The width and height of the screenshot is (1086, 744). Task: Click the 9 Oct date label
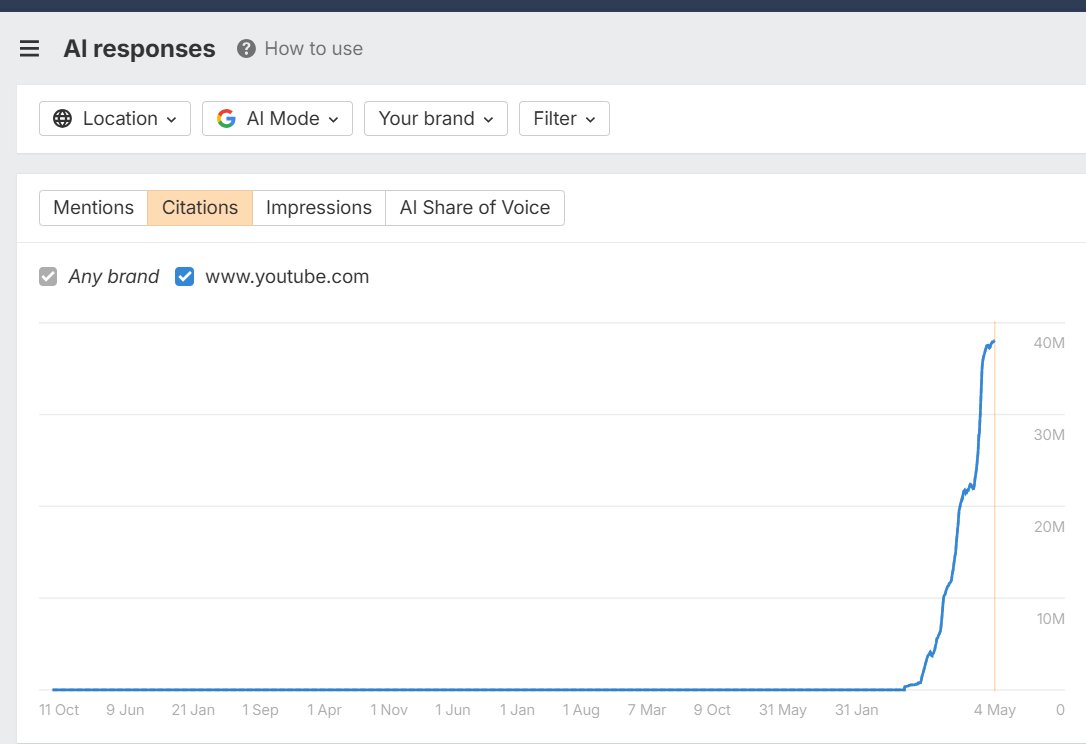712,710
